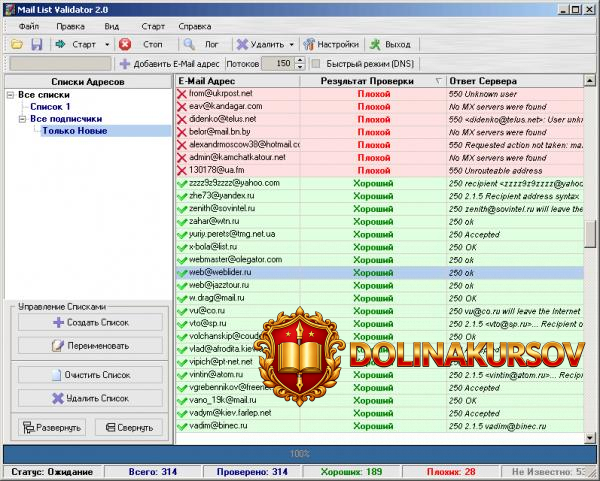600x481 pixels.
Task: Click the Всего: 314 status entry
Action: point(153,472)
